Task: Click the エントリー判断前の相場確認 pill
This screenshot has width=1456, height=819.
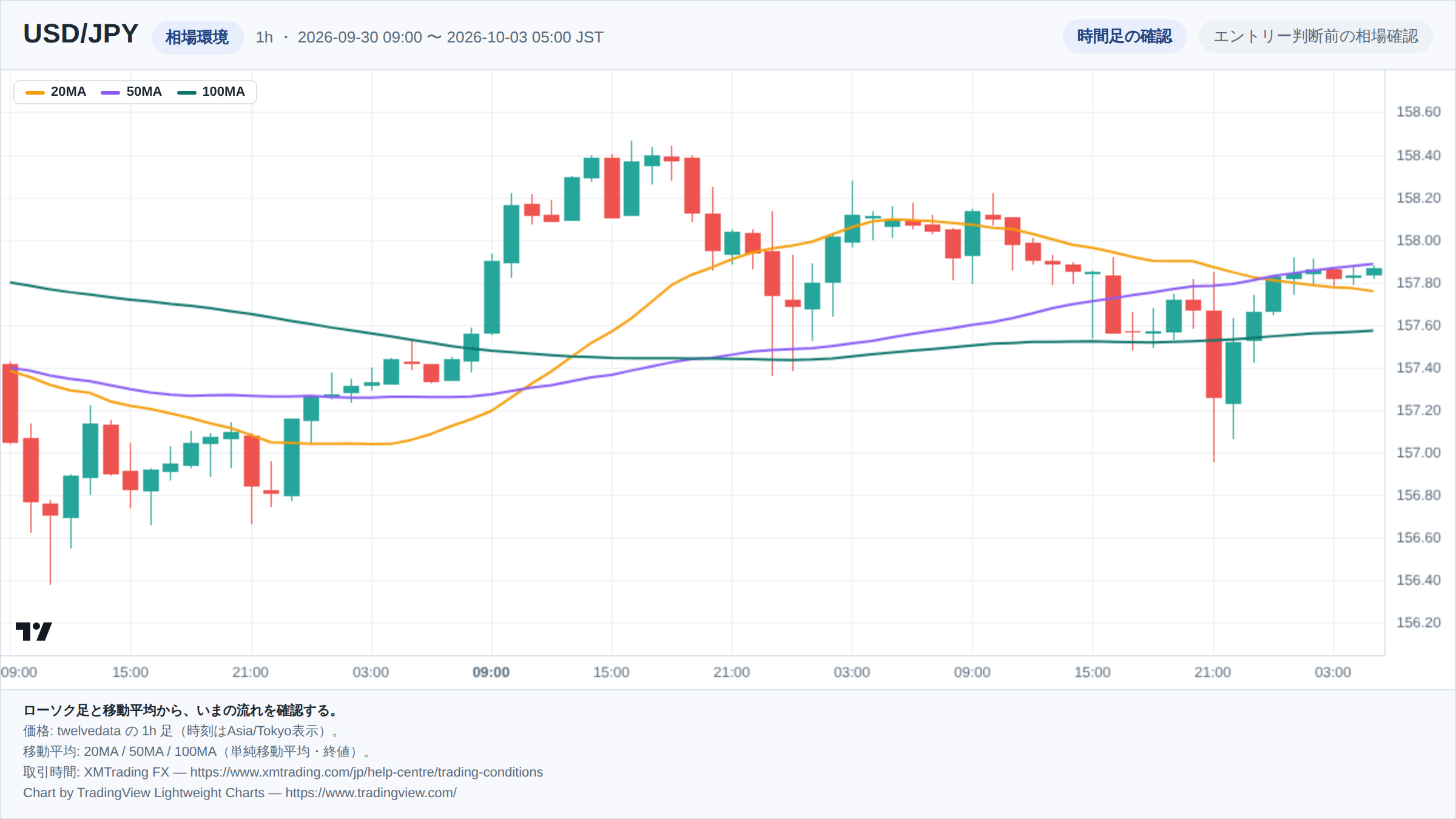Action: 1315,36
